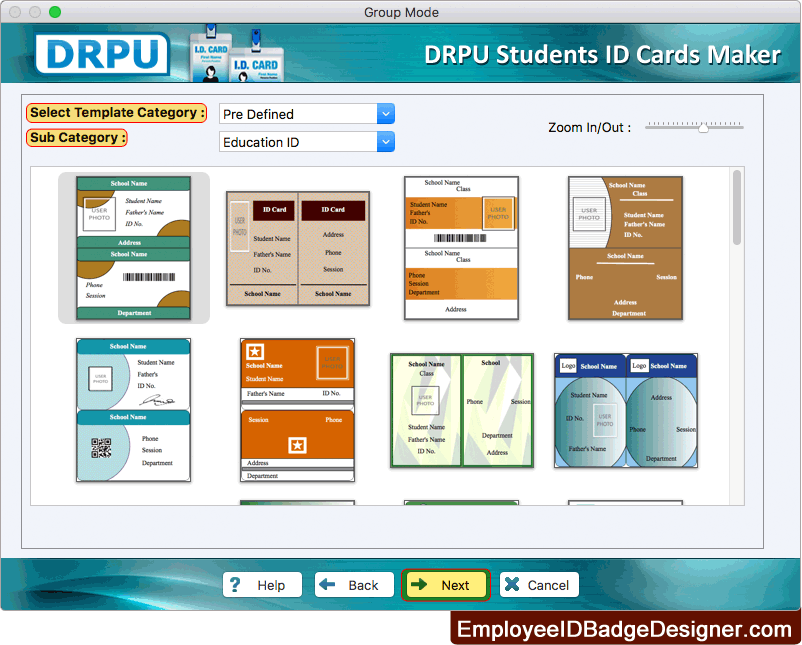The image size is (802, 645).
Task: Adjust the Zoom In/Out slider
Action: tap(703, 127)
